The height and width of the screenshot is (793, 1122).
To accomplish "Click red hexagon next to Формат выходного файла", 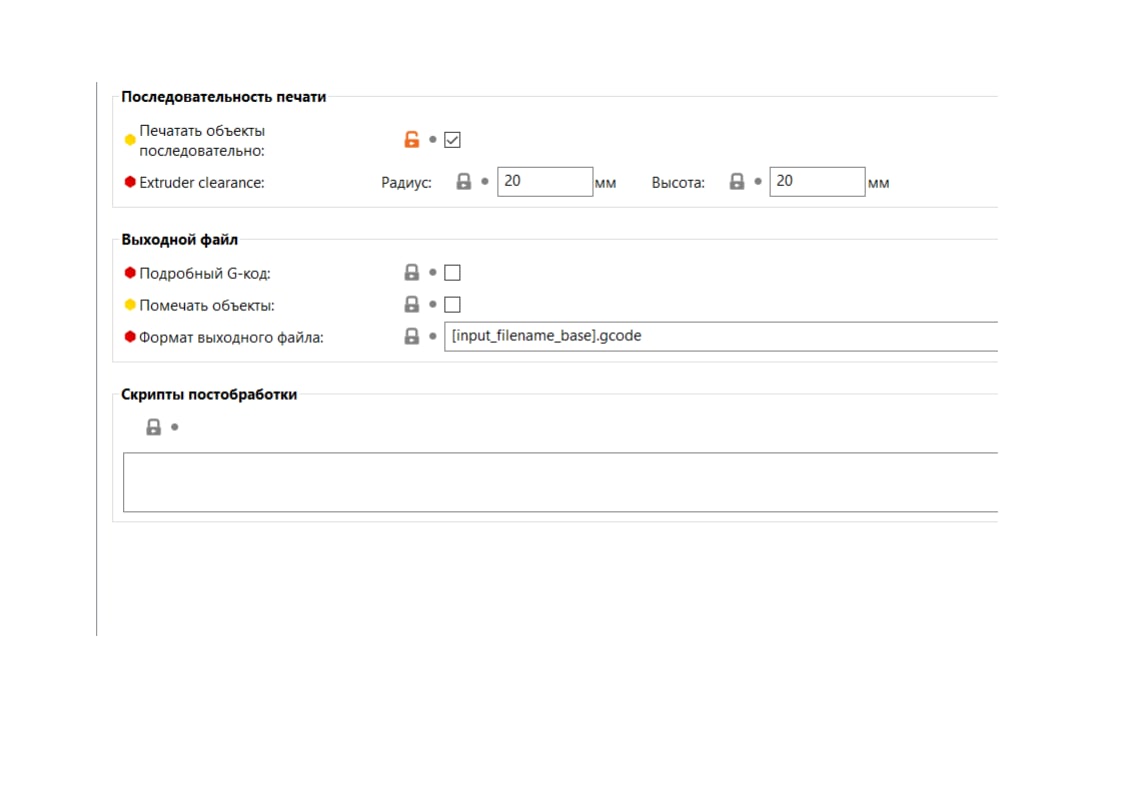I will point(130,336).
